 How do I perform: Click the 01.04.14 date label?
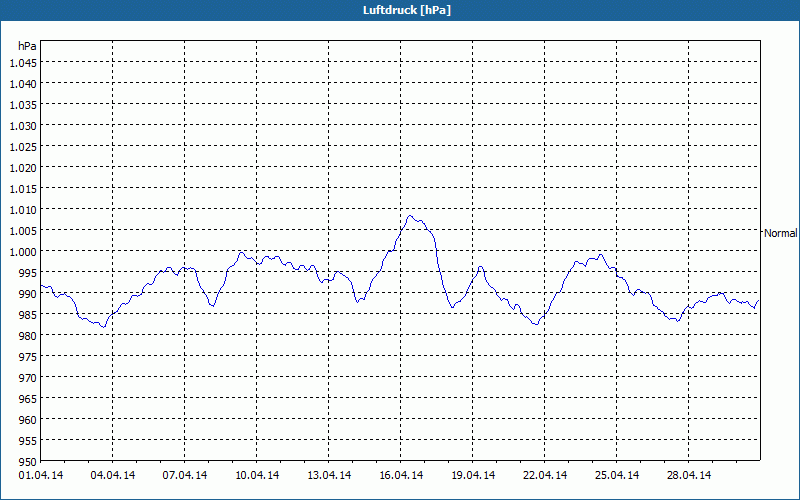tap(41, 475)
